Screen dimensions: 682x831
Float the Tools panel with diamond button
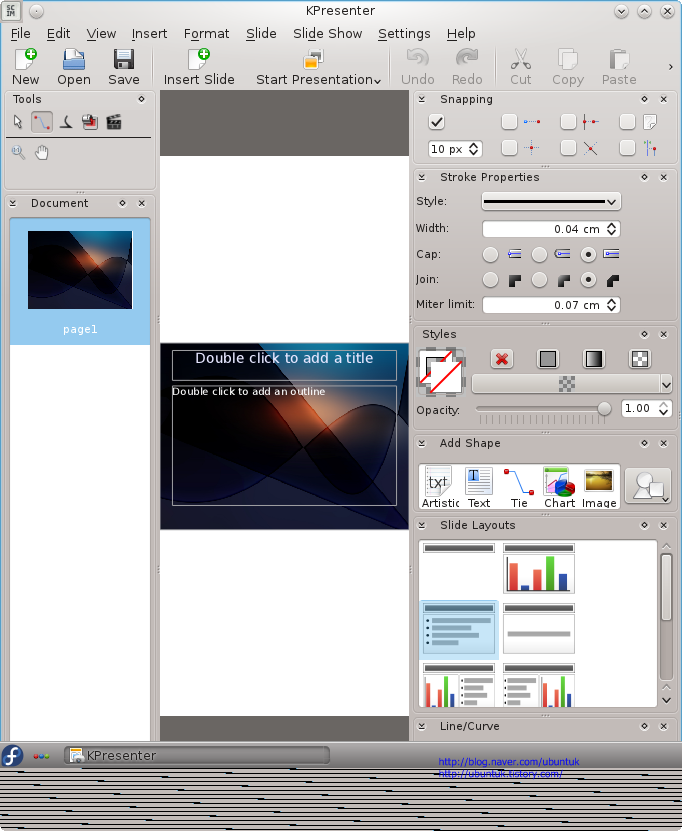(141, 99)
